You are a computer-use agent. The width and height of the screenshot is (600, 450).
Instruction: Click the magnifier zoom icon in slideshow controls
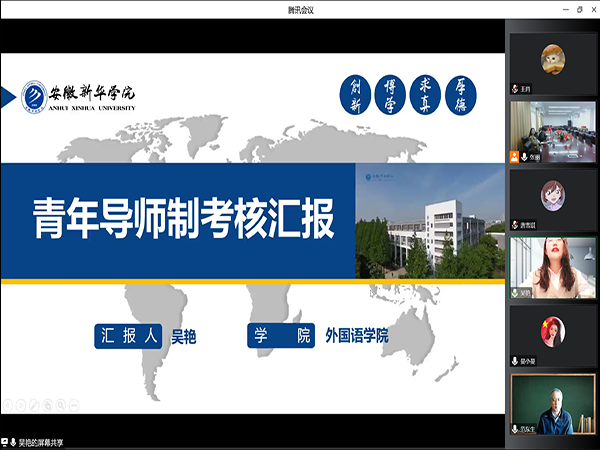click(60, 405)
